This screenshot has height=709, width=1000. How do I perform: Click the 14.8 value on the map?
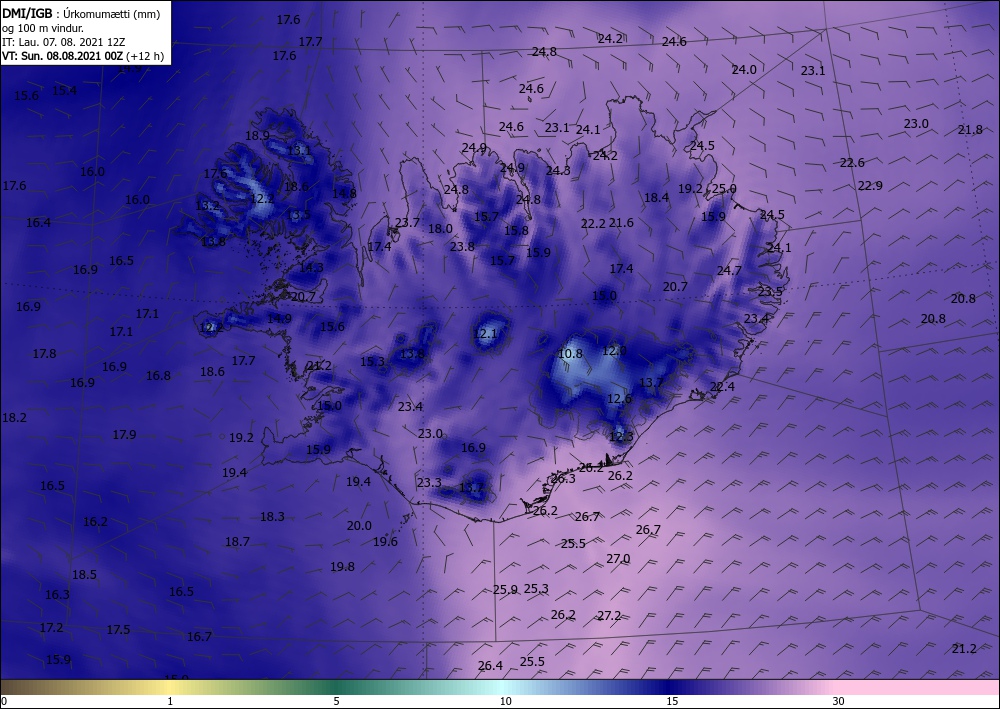[x=344, y=193]
